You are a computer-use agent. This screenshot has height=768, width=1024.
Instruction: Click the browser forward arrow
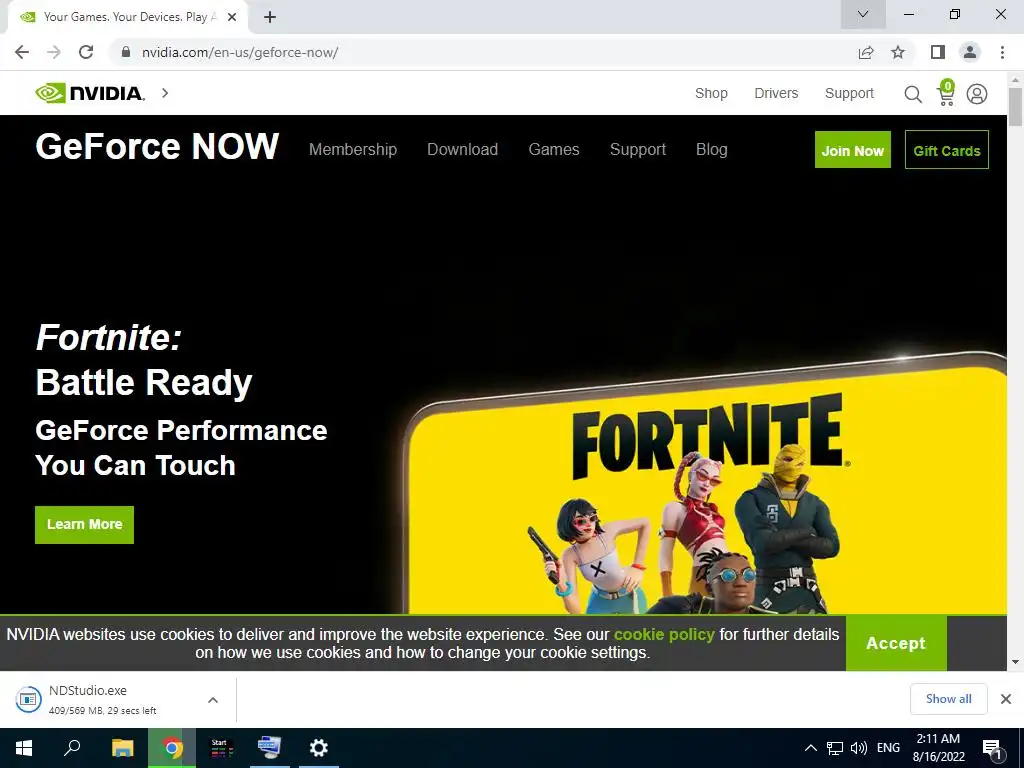pyautogui.click(x=54, y=52)
